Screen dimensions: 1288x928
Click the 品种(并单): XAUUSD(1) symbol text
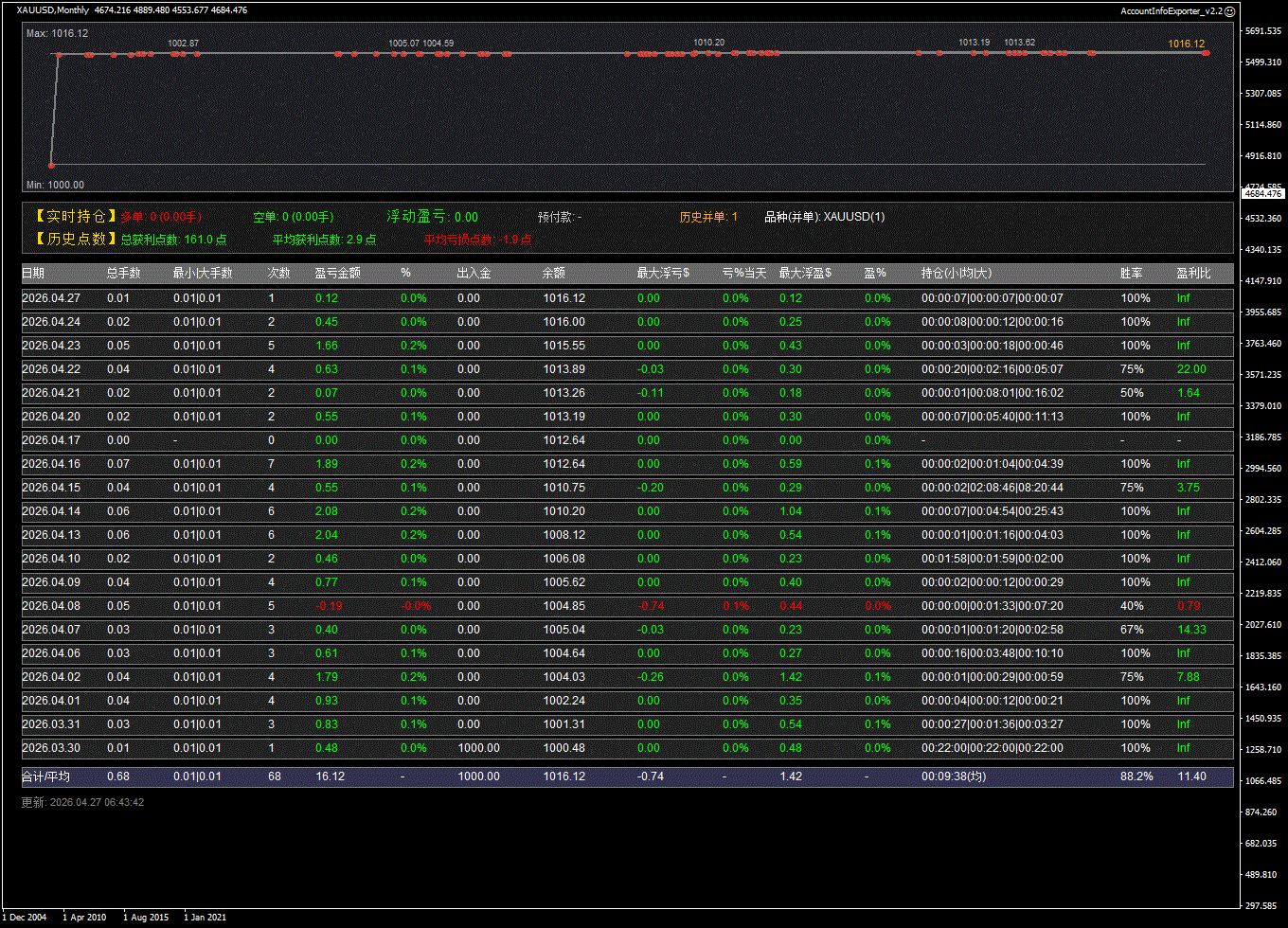825,217
